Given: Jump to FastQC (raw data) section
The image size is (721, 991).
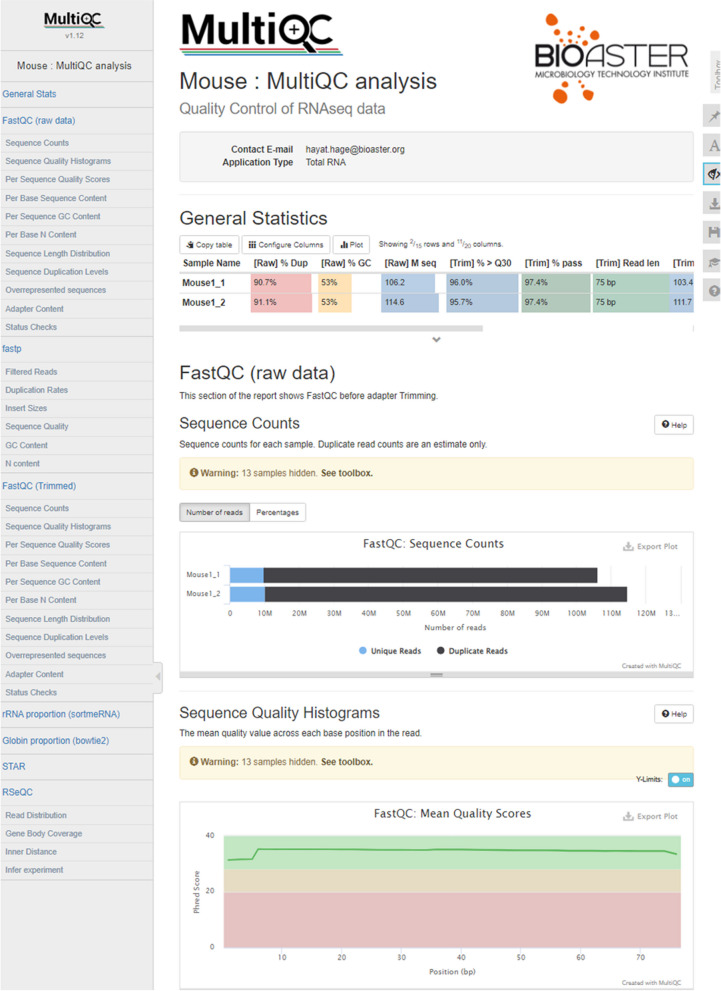Looking at the screenshot, I should tap(39, 121).
